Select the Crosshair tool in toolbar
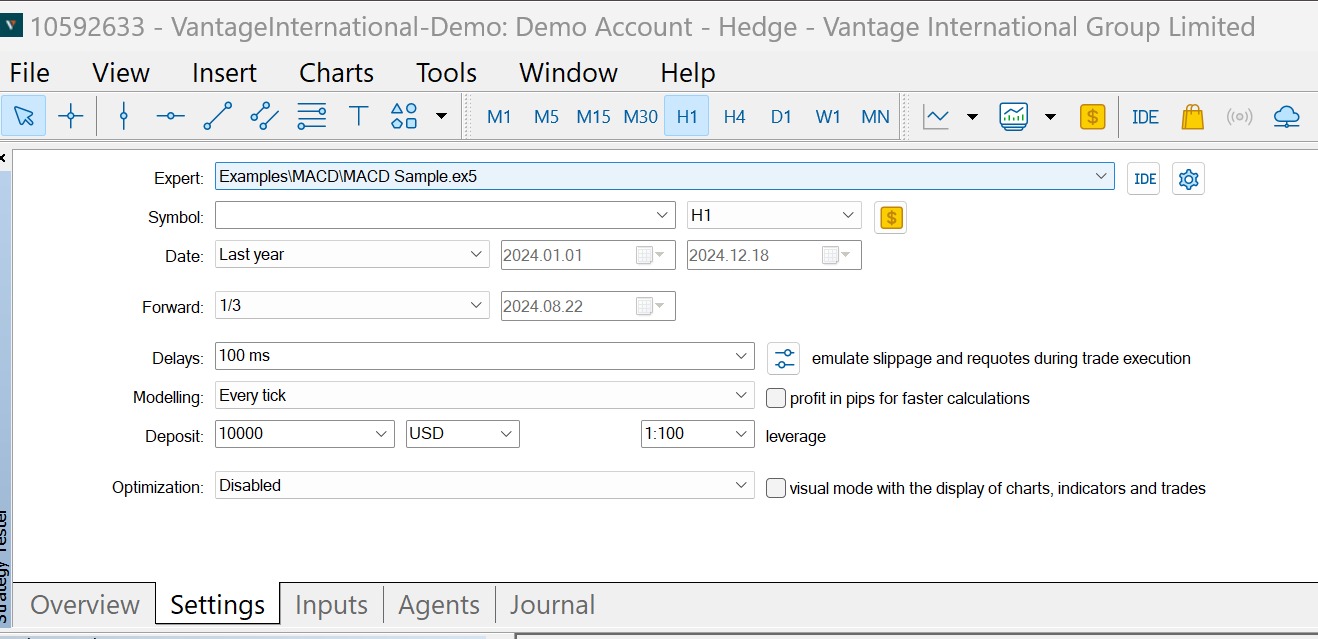Image resolution: width=1318 pixels, height=639 pixels. [71, 116]
